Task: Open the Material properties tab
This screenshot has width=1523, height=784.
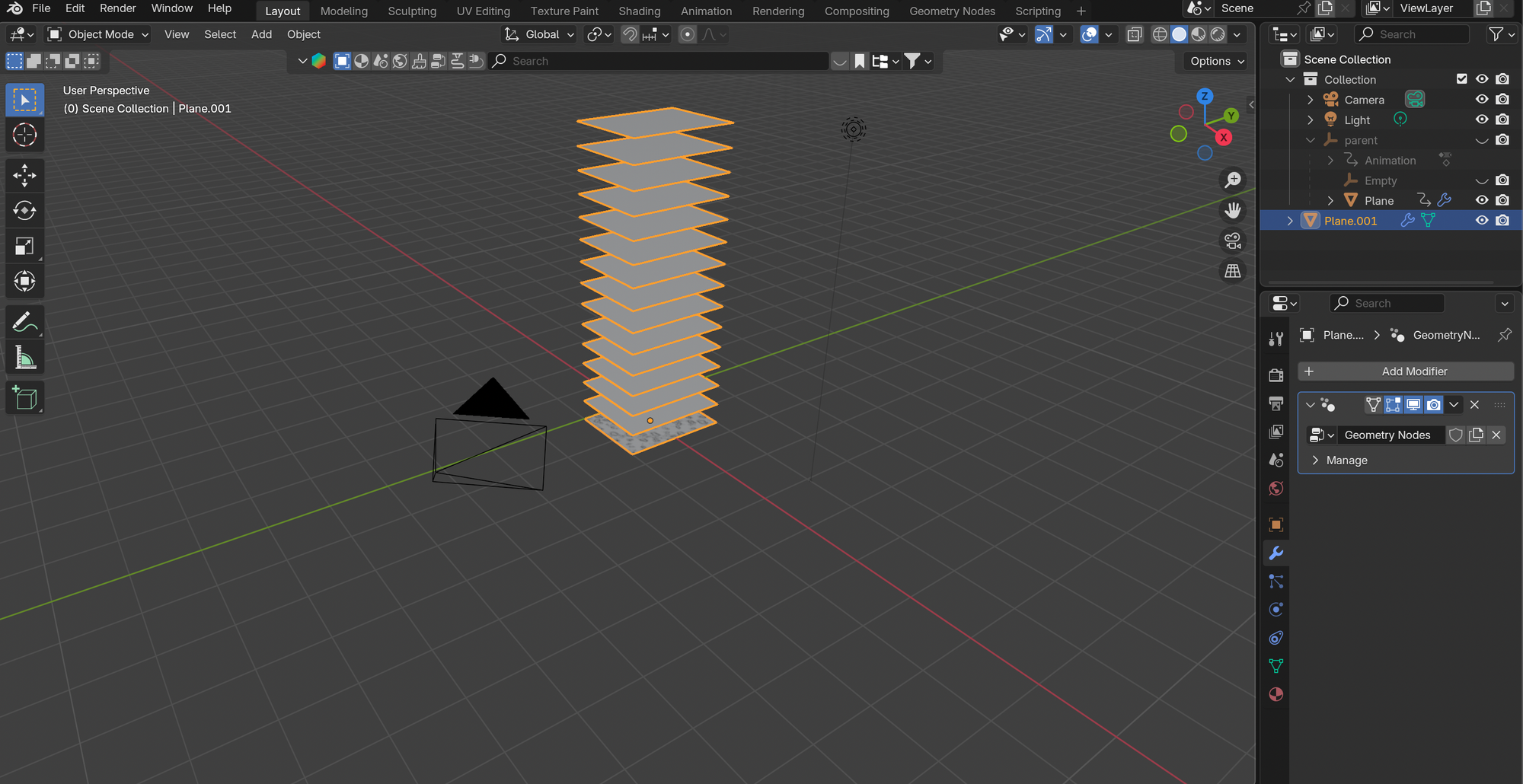Action: (1276, 694)
